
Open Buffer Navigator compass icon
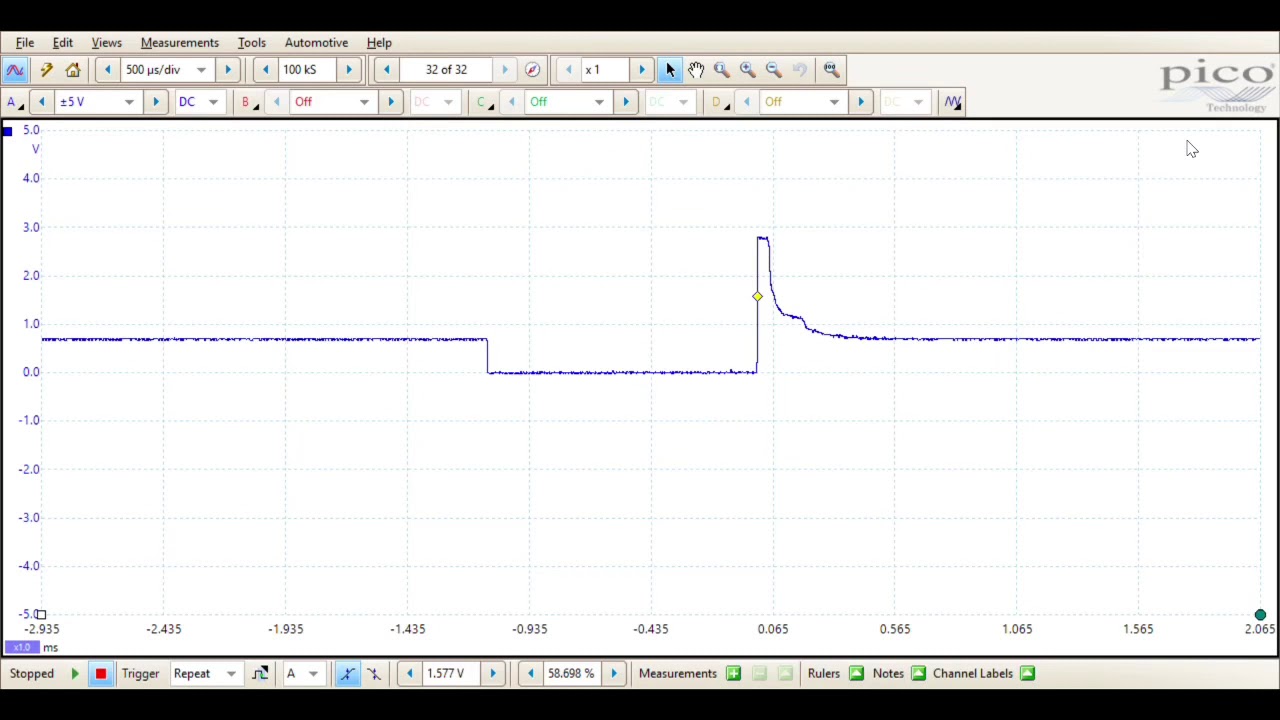[532, 70]
